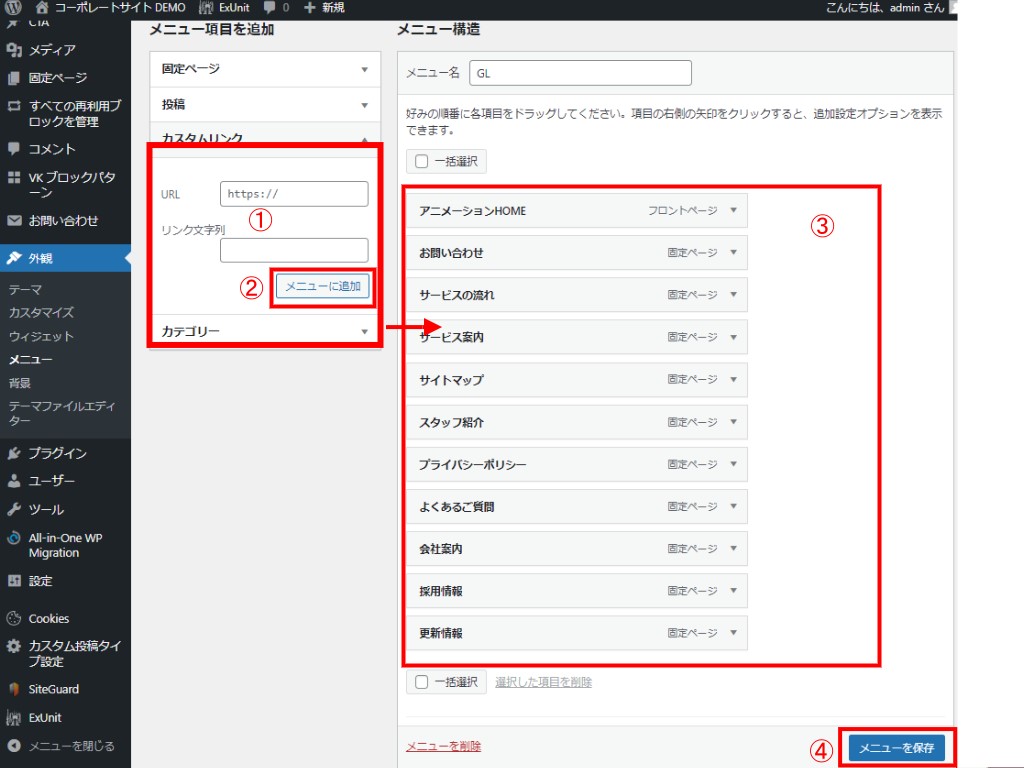Open the Users section icon
1024x768 pixels.
pos(14,481)
